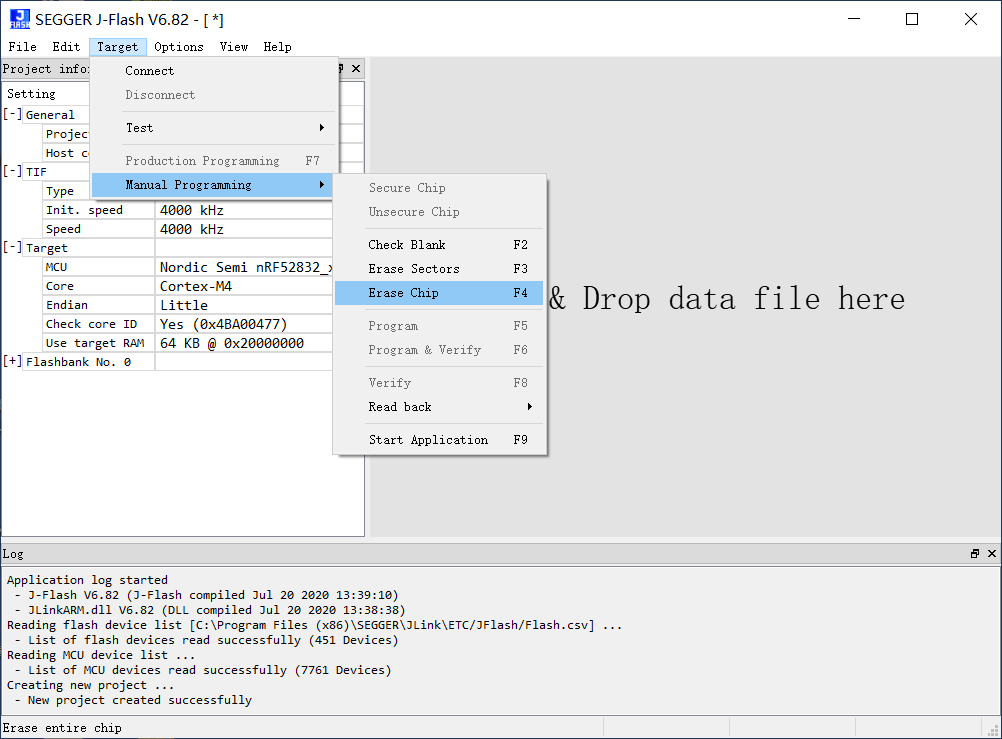Viewport: 1002px width, 739px height.
Task: Open the Help menu
Action: pyautogui.click(x=277, y=47)
